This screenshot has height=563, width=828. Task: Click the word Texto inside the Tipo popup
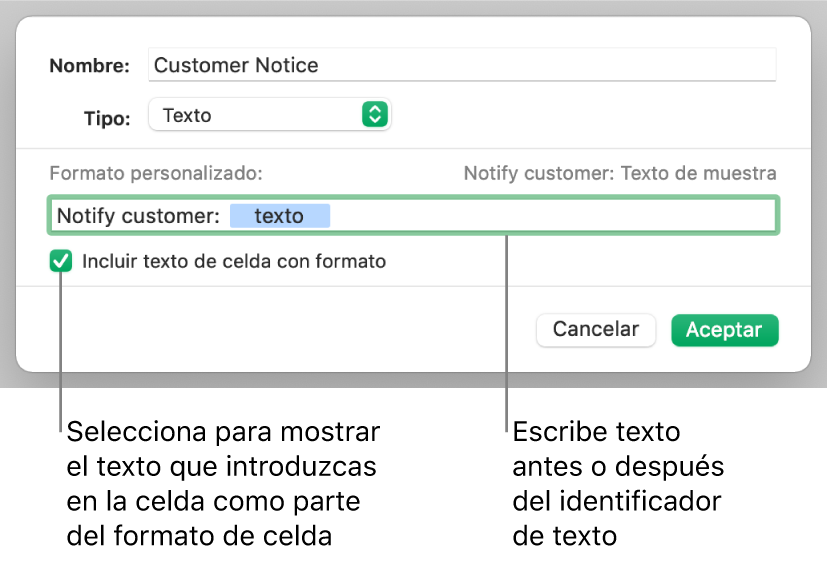187,115
